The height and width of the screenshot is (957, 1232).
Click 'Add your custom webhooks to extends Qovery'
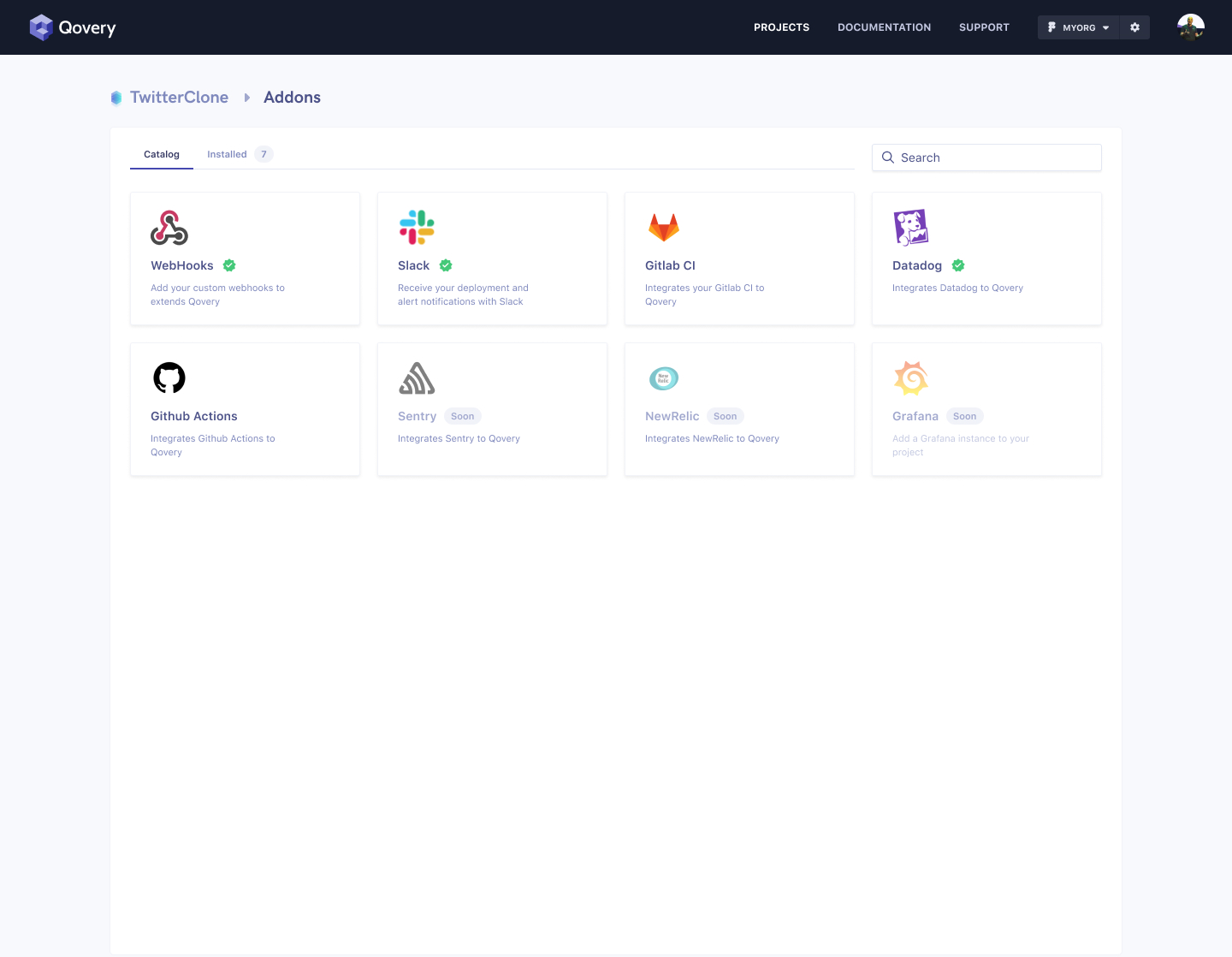click(217, 294)
